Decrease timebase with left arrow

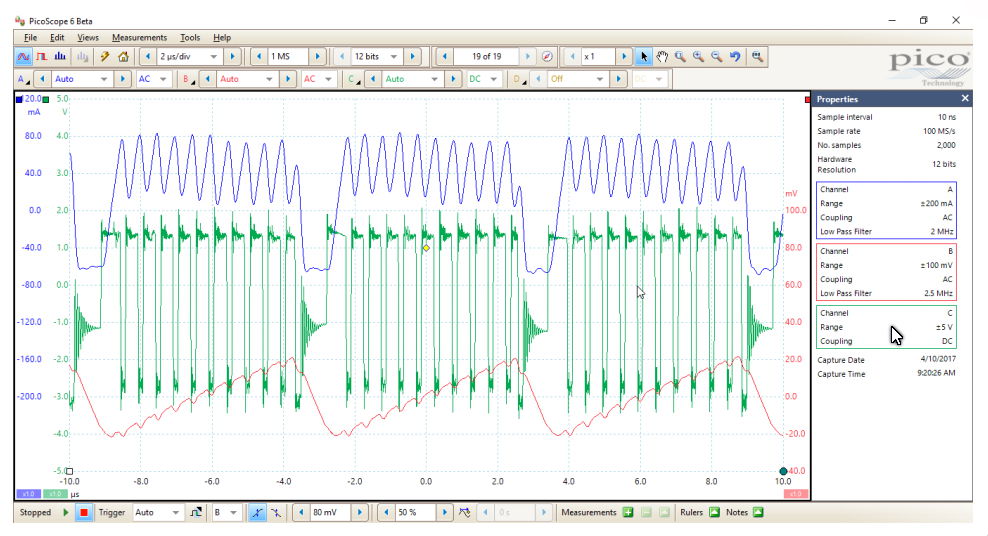point(147,57)
